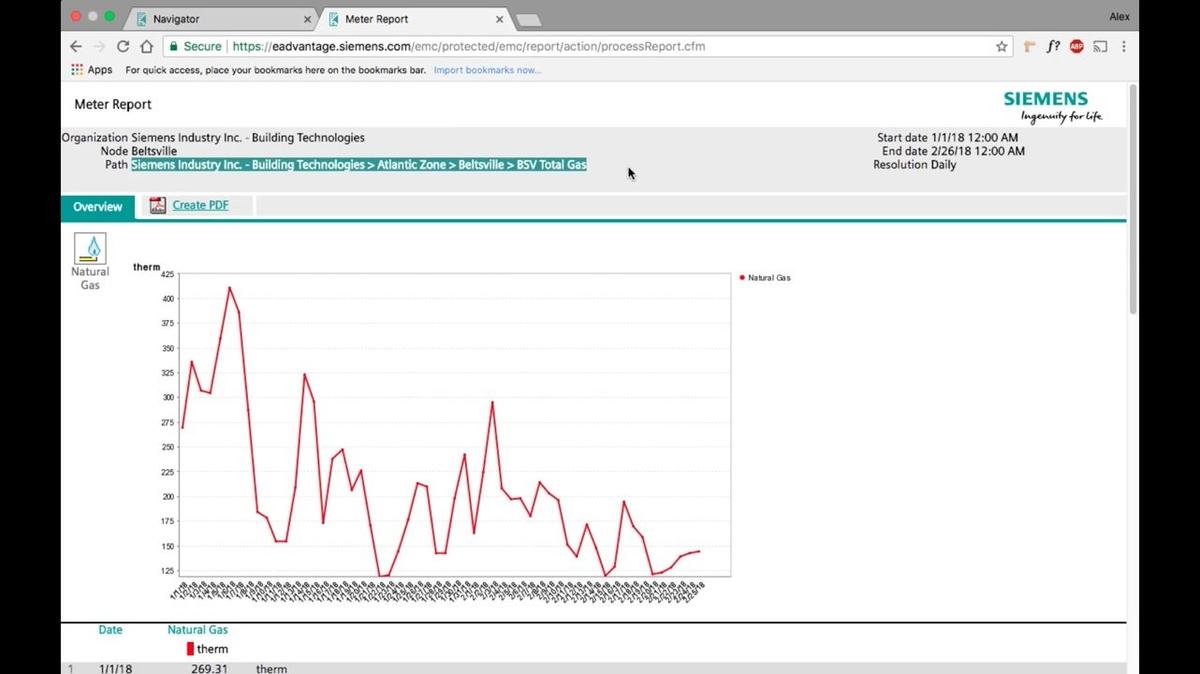Screen dimensions: 1200x674
Task: Click the Meter Report page heading
Action: [113, 104]
